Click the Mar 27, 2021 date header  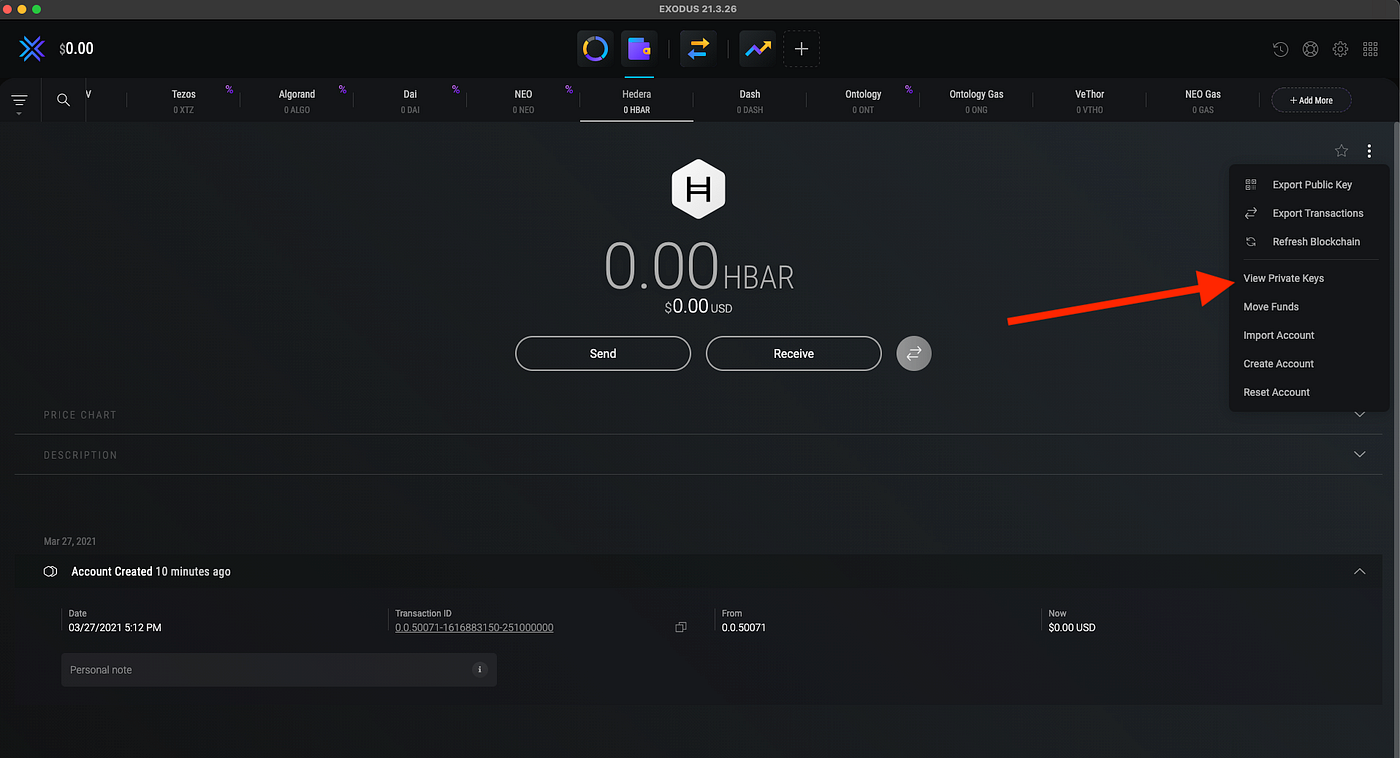pos(70,541)
